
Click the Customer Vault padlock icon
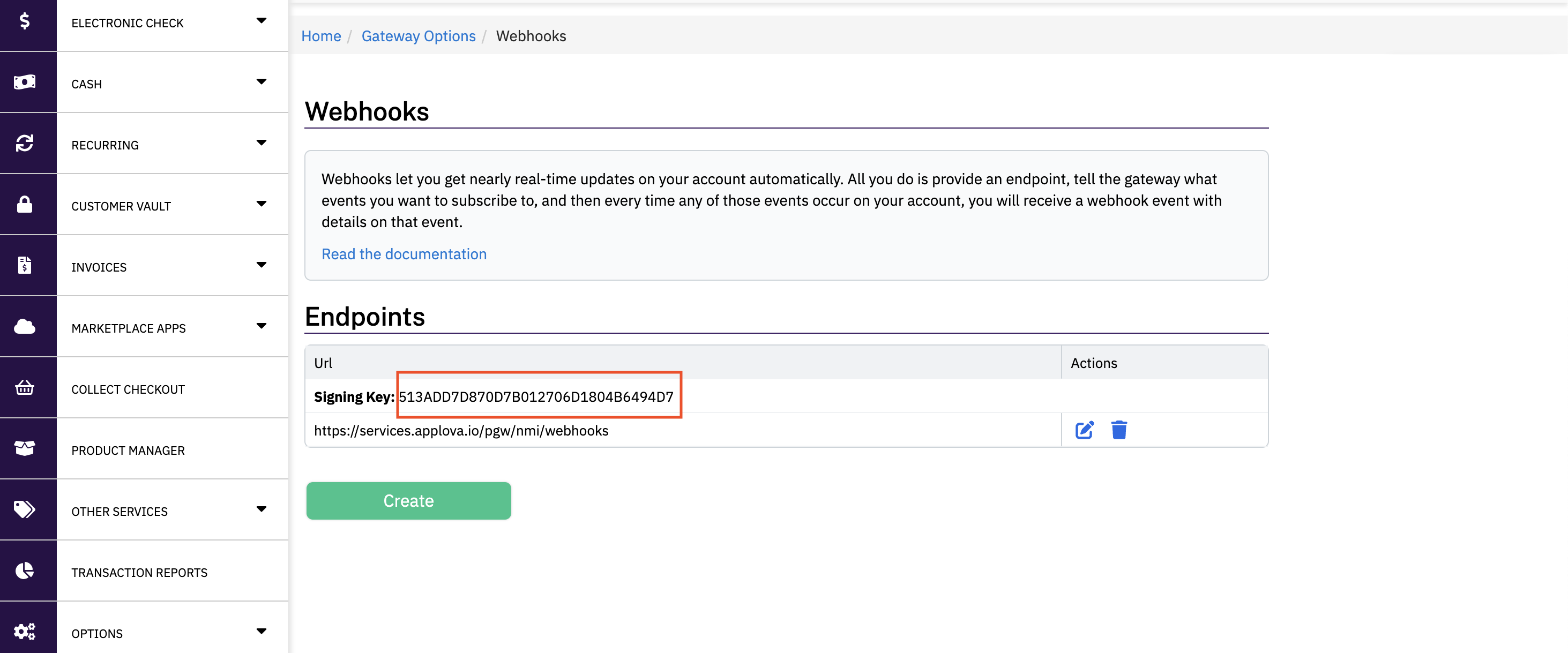click(x=24, y=205)
